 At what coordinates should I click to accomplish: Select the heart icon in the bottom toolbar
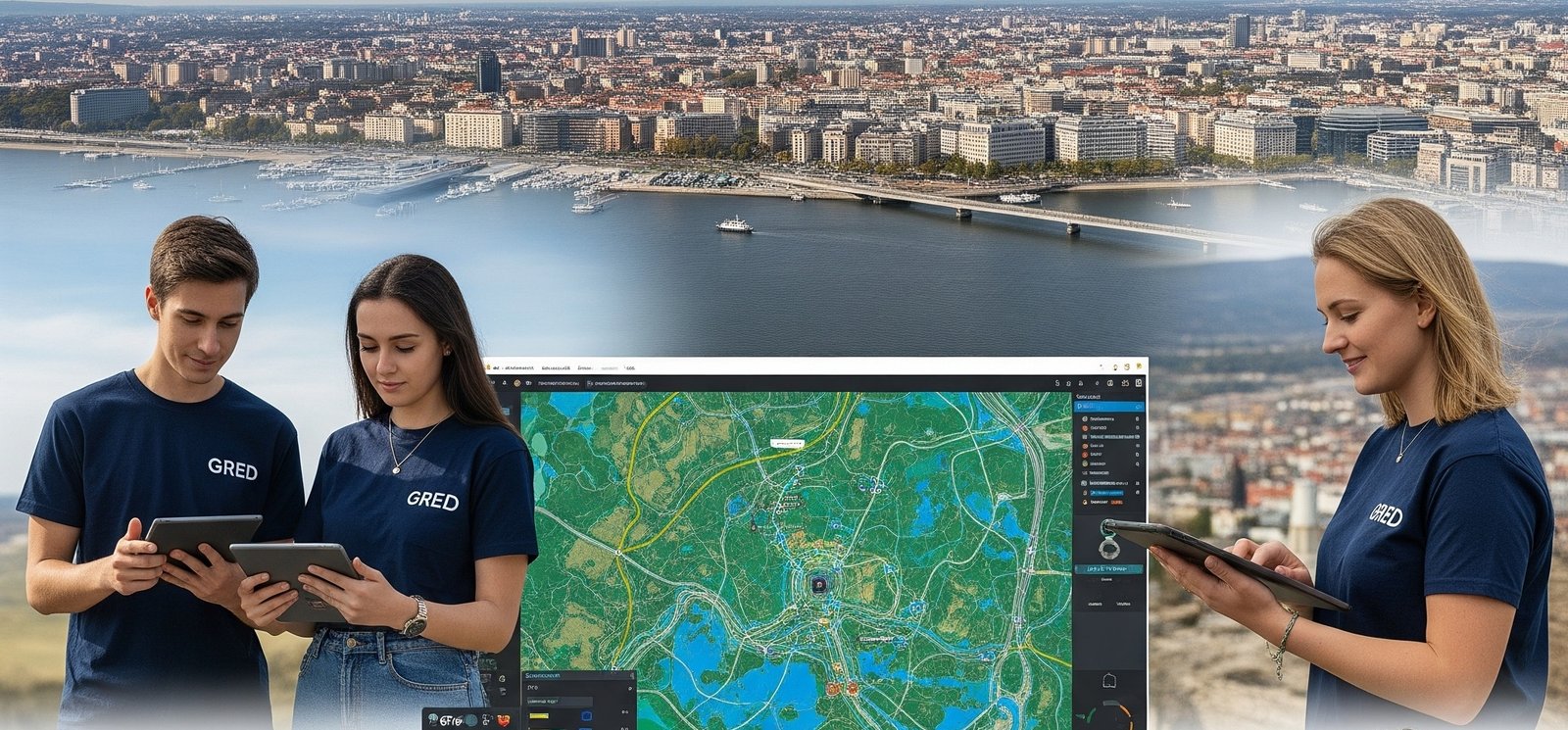pyautogui.click(x=504, y=720)
